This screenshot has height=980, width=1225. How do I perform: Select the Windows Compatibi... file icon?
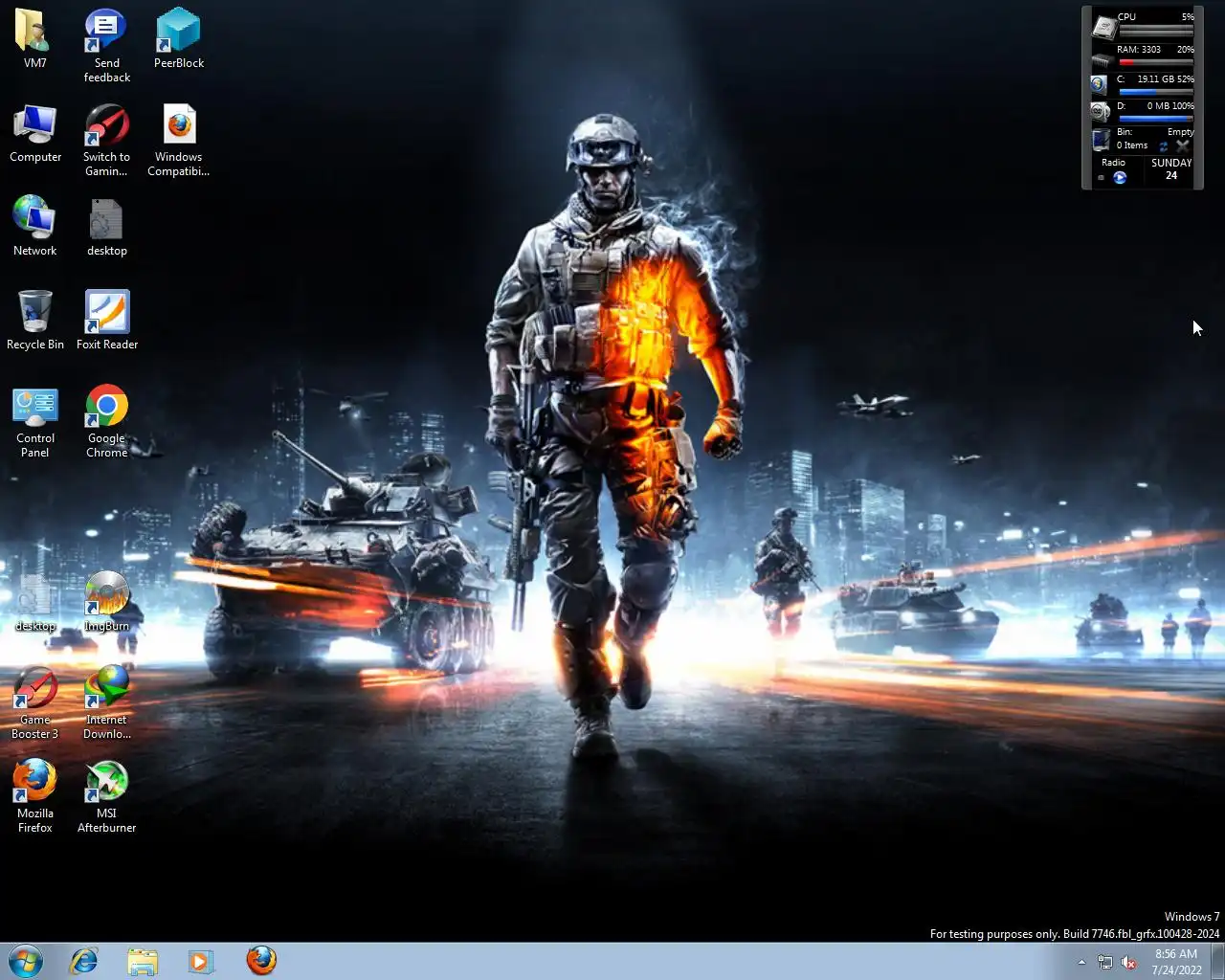pos(179,140)
